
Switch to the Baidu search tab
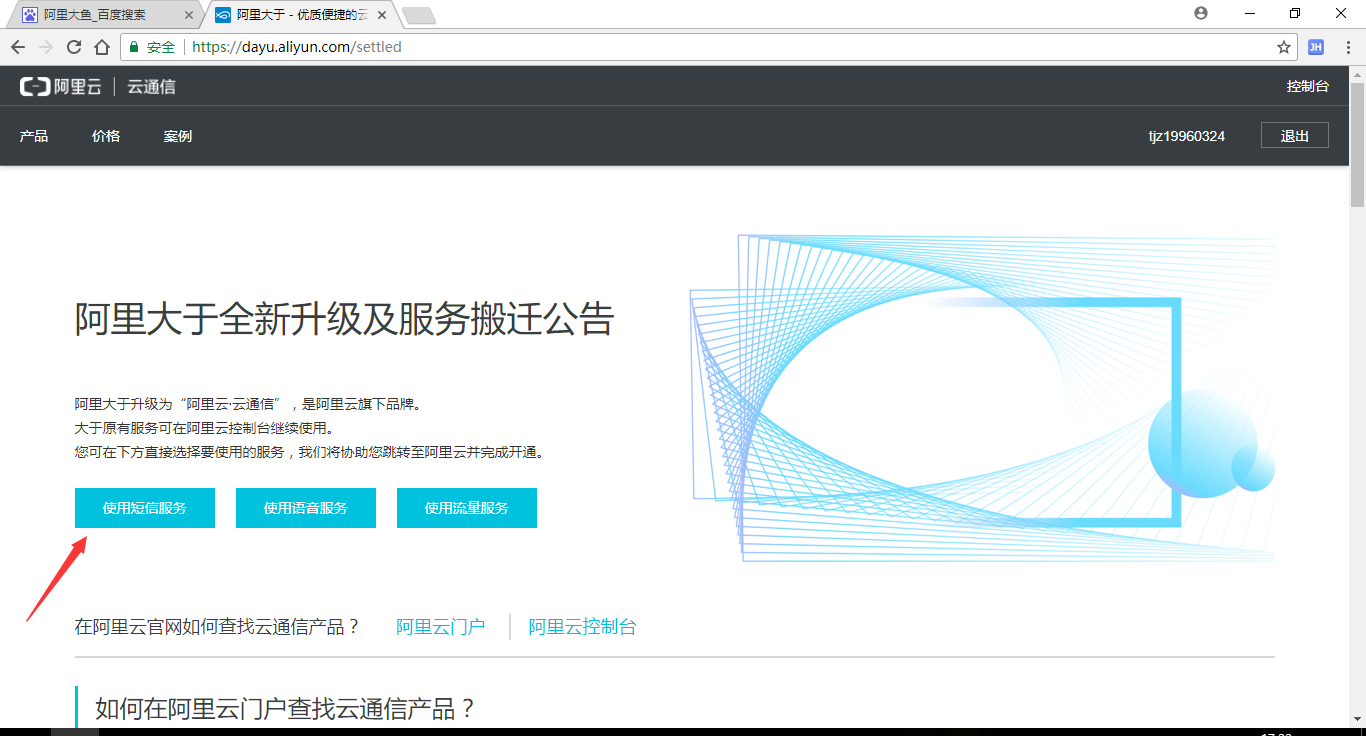95,15
